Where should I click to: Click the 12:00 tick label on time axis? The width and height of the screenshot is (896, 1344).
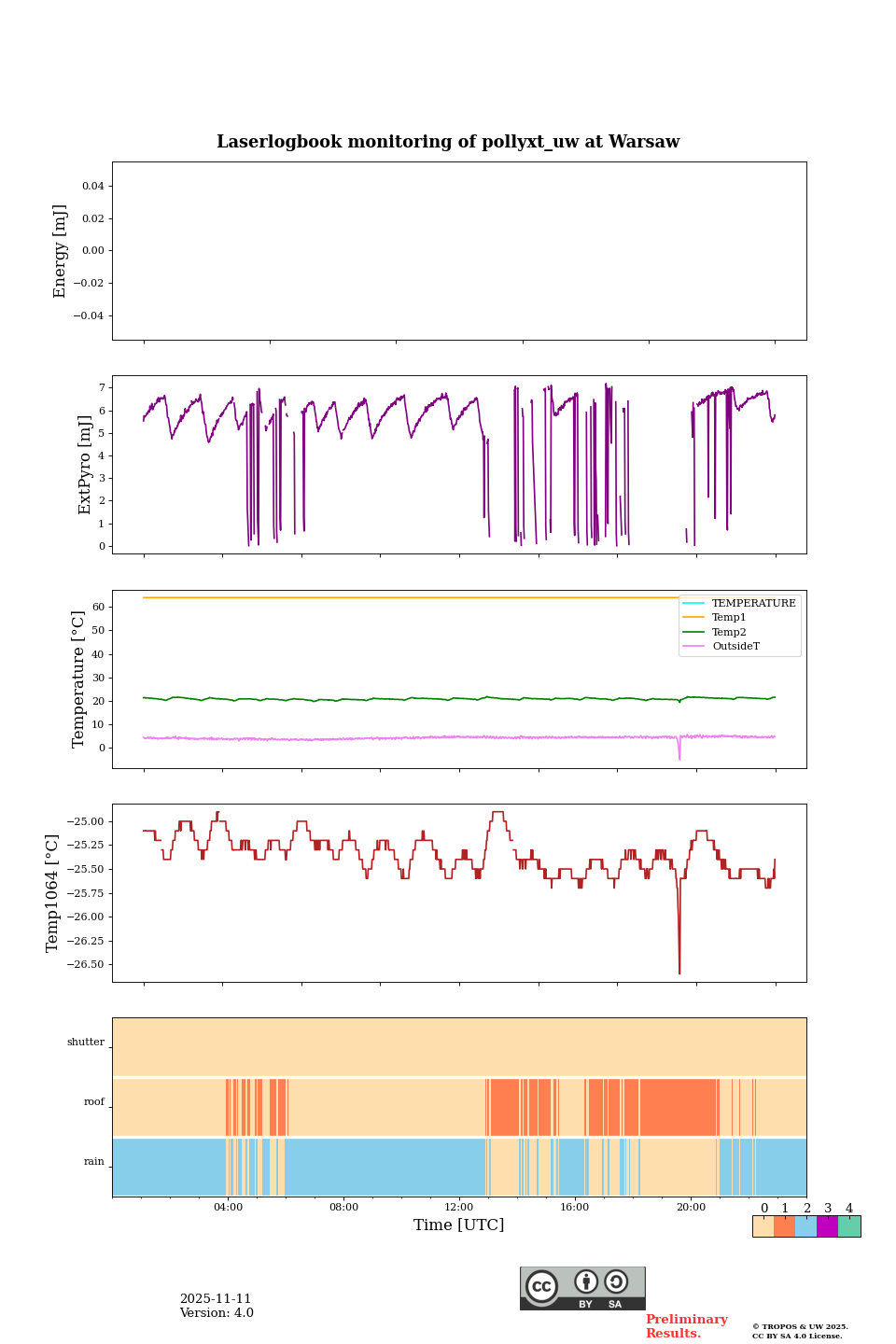[459, 1208]
